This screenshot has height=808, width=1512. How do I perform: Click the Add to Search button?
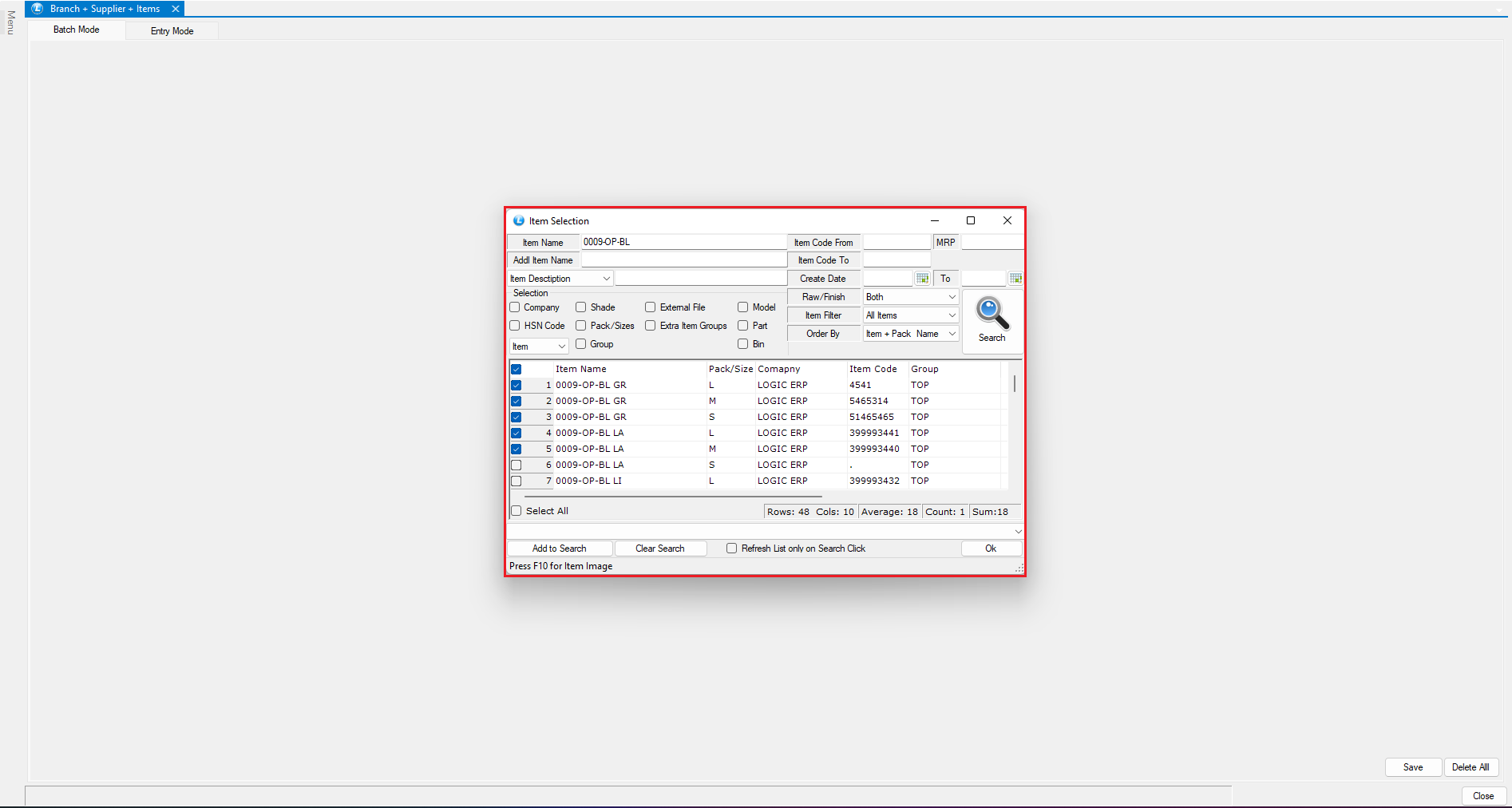pyautogui.click(x=560, y=549)
